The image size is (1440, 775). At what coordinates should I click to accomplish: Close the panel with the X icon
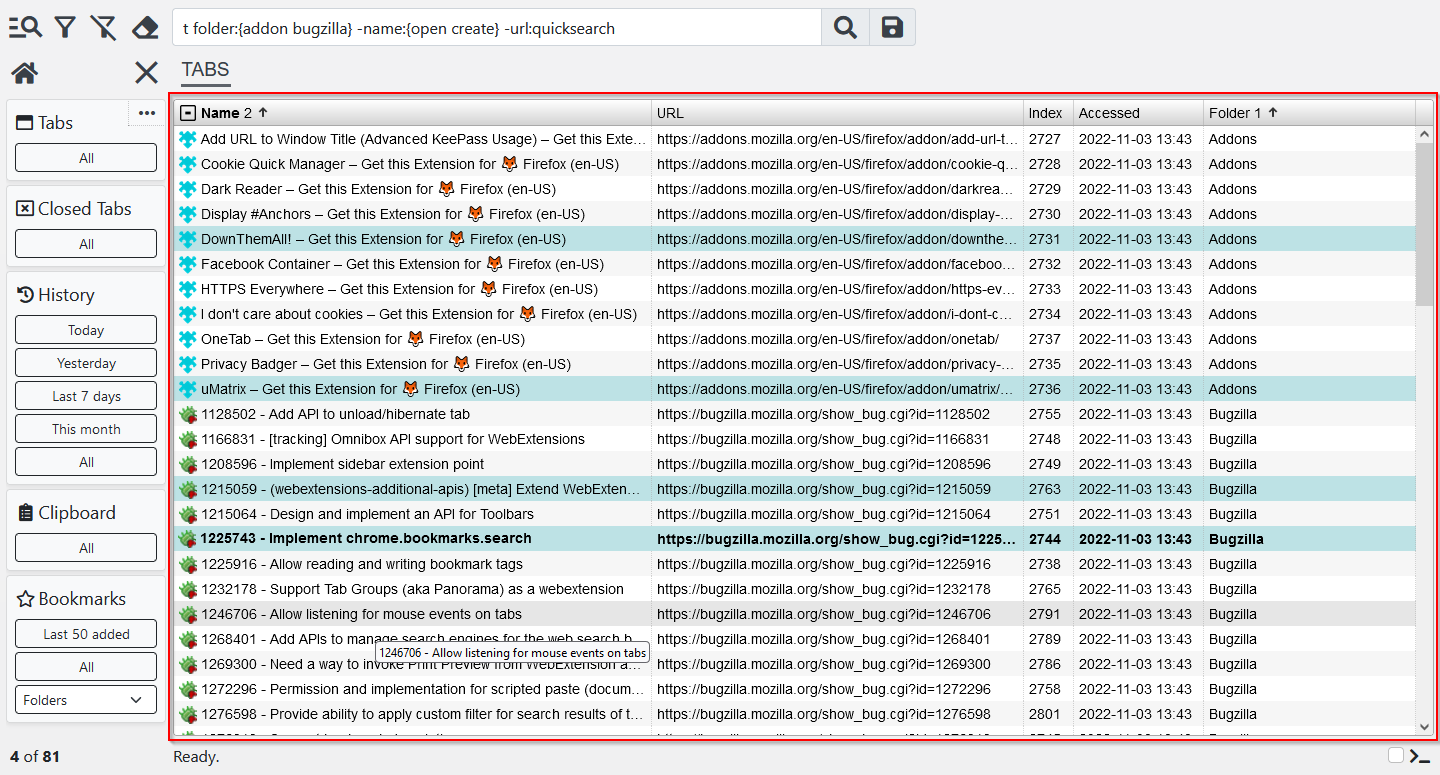(147, 72)
